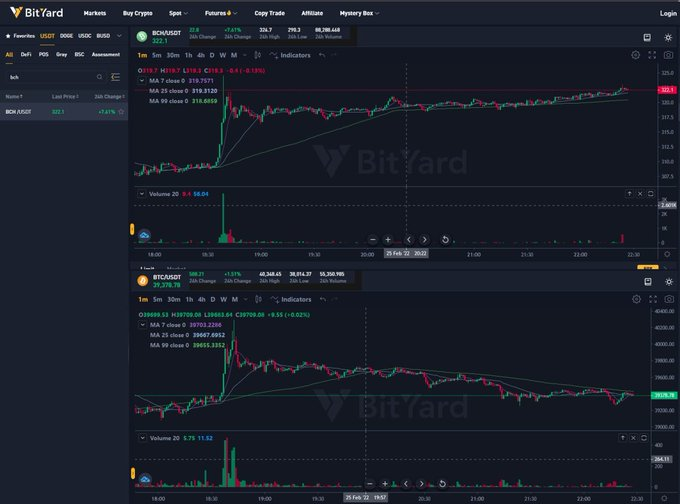Select the USDC market tab
This screenshot has width=680, height=504.
click(85, 36)
